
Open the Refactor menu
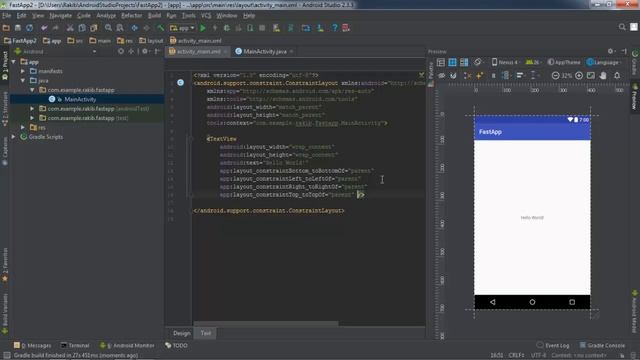(x=131, y=16)
